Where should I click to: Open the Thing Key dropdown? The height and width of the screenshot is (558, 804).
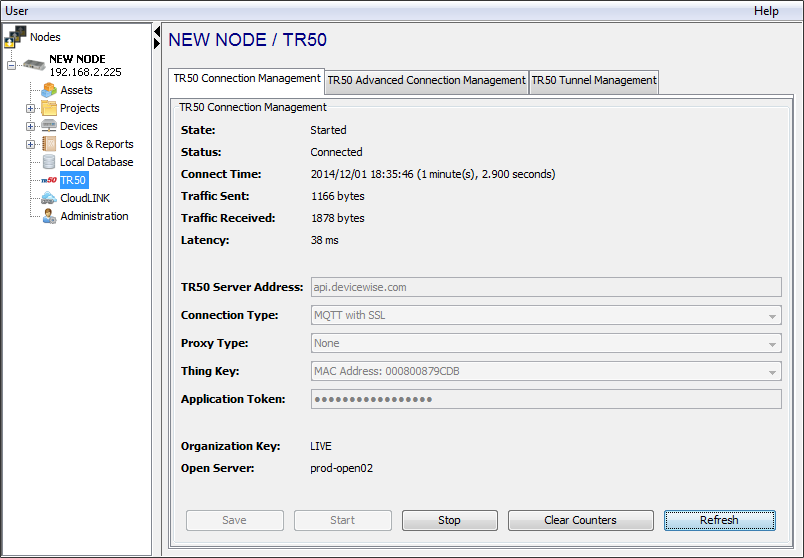point(772,372)
